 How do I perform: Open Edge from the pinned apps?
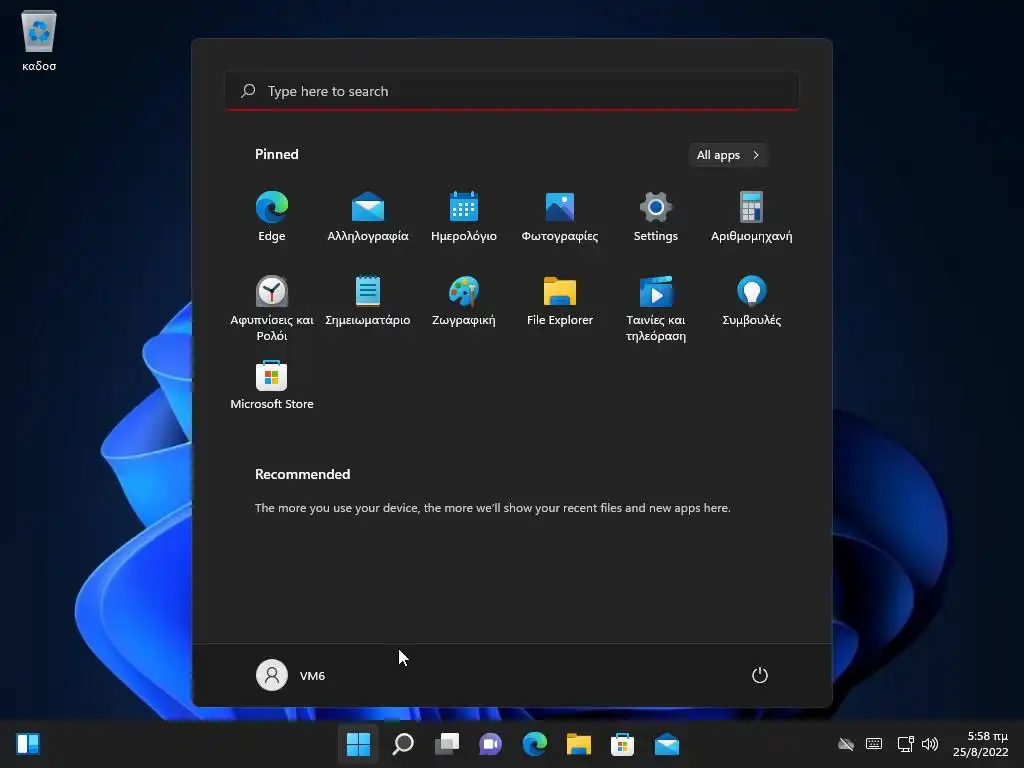(272, 217)
